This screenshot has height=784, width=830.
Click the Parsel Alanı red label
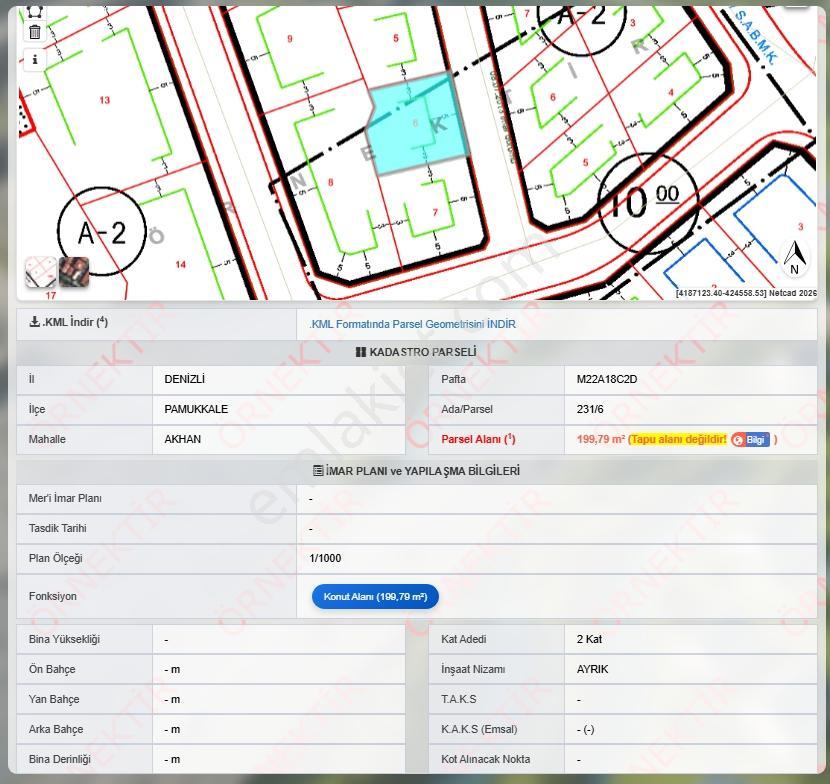click(x=478, y=439)
